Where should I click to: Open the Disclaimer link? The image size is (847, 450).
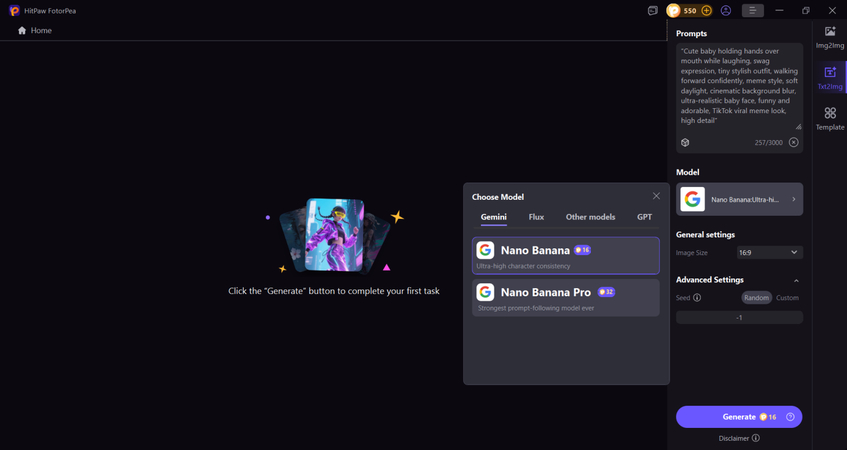coord(734,438)
